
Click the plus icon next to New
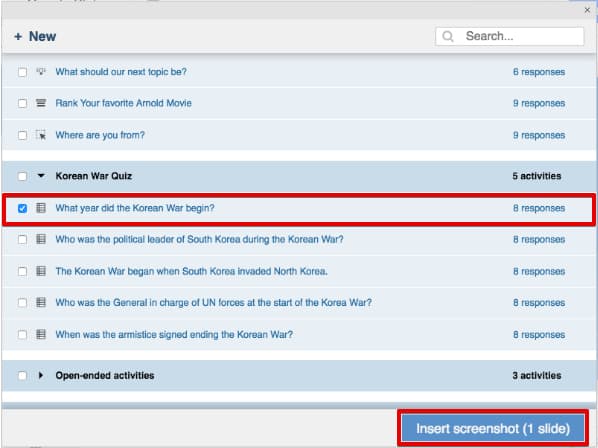(x=18, y=37)
